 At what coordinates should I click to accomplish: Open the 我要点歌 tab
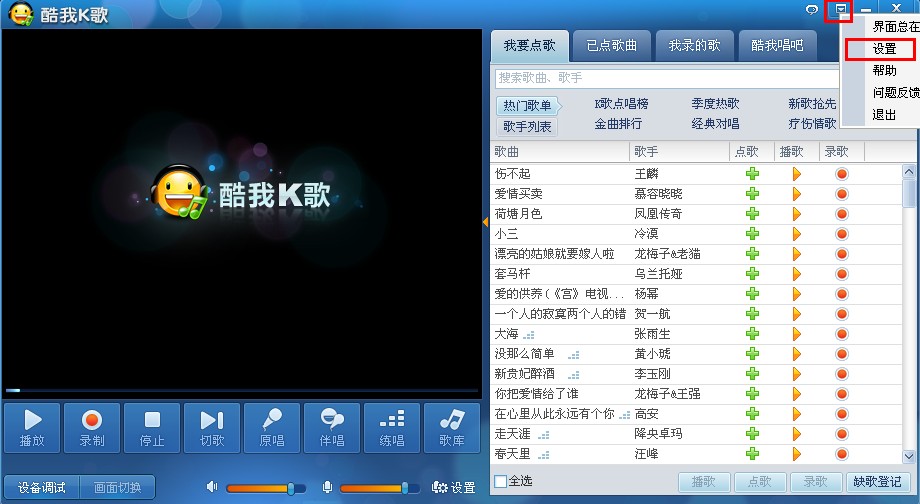point(529,46)
